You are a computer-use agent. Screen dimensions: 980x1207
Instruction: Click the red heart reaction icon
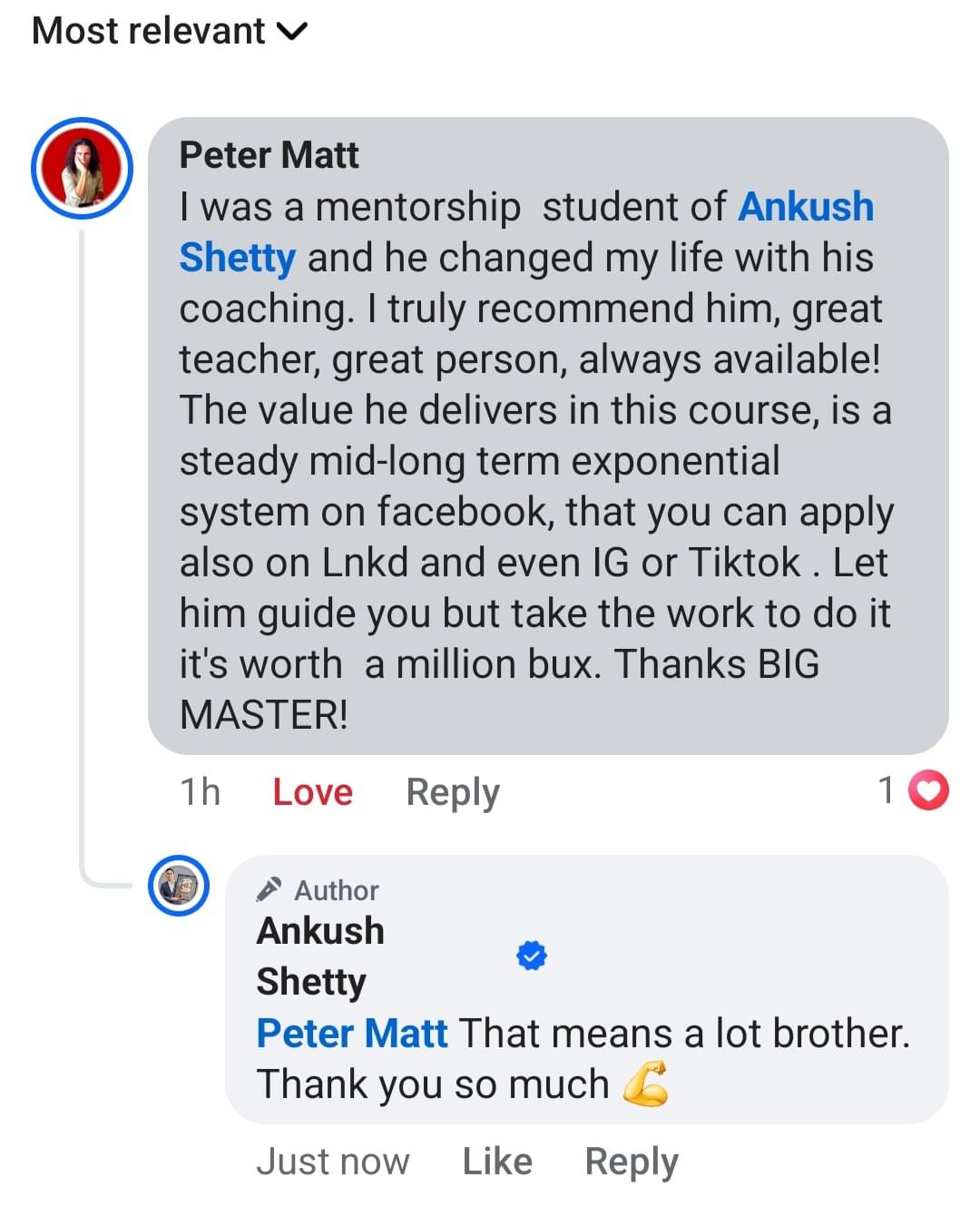click(x=928, y=791)
